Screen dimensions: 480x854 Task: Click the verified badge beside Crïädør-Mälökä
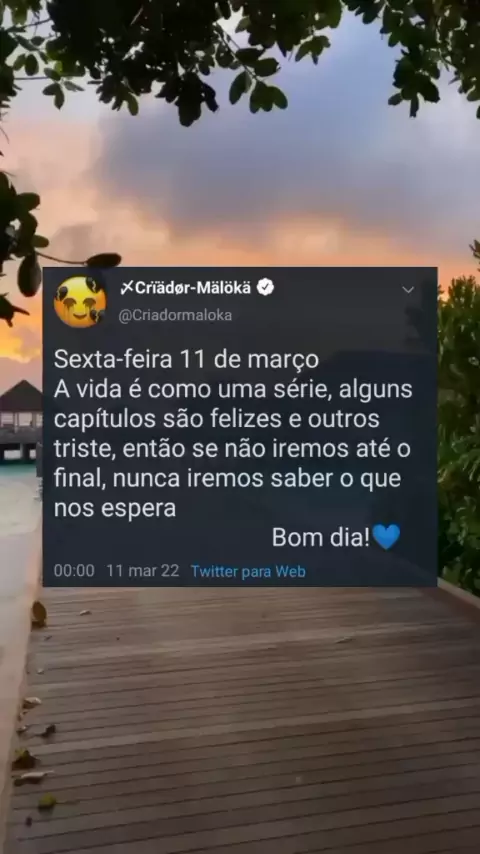pos(265,287)
